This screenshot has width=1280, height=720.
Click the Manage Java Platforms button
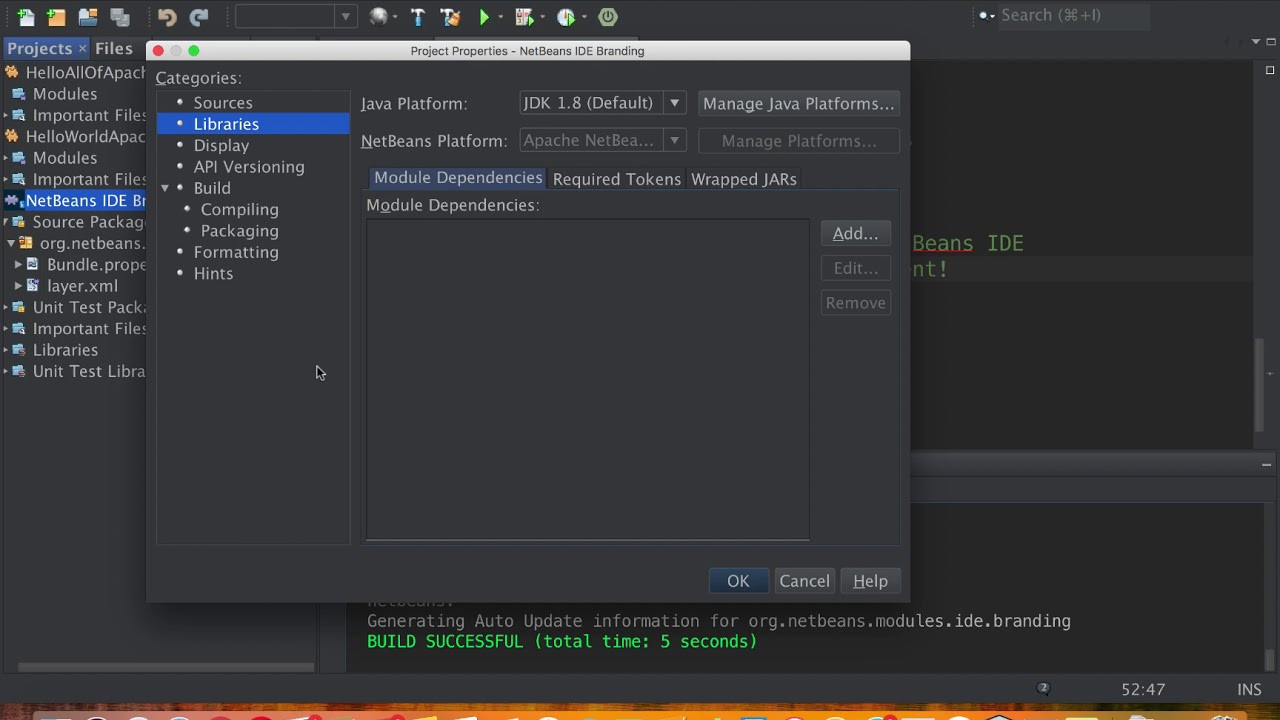coord(798,103)
